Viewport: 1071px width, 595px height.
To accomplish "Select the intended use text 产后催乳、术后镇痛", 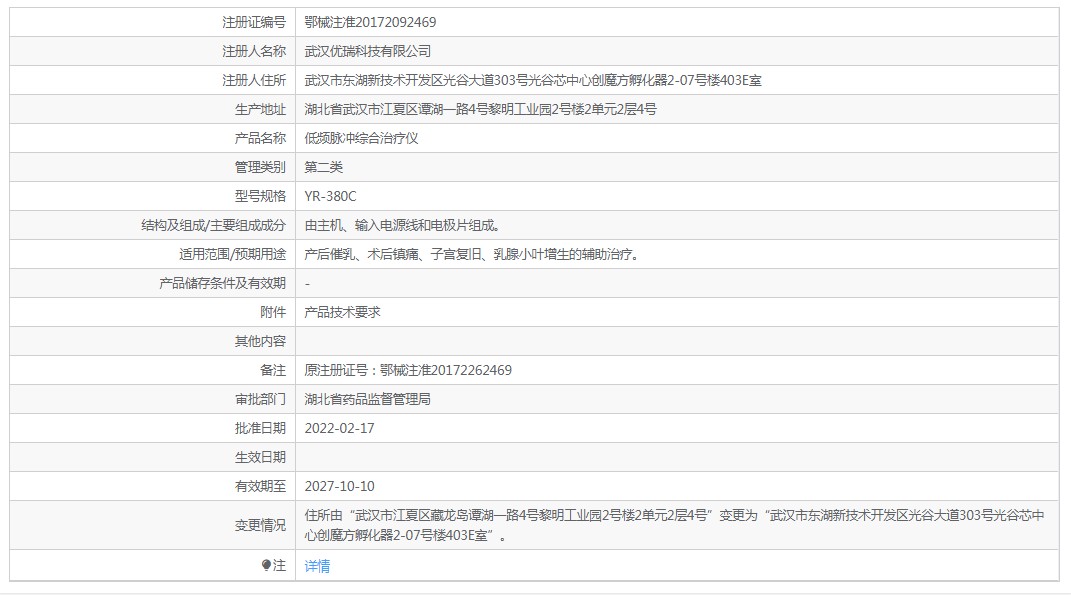I will point(472,254).
